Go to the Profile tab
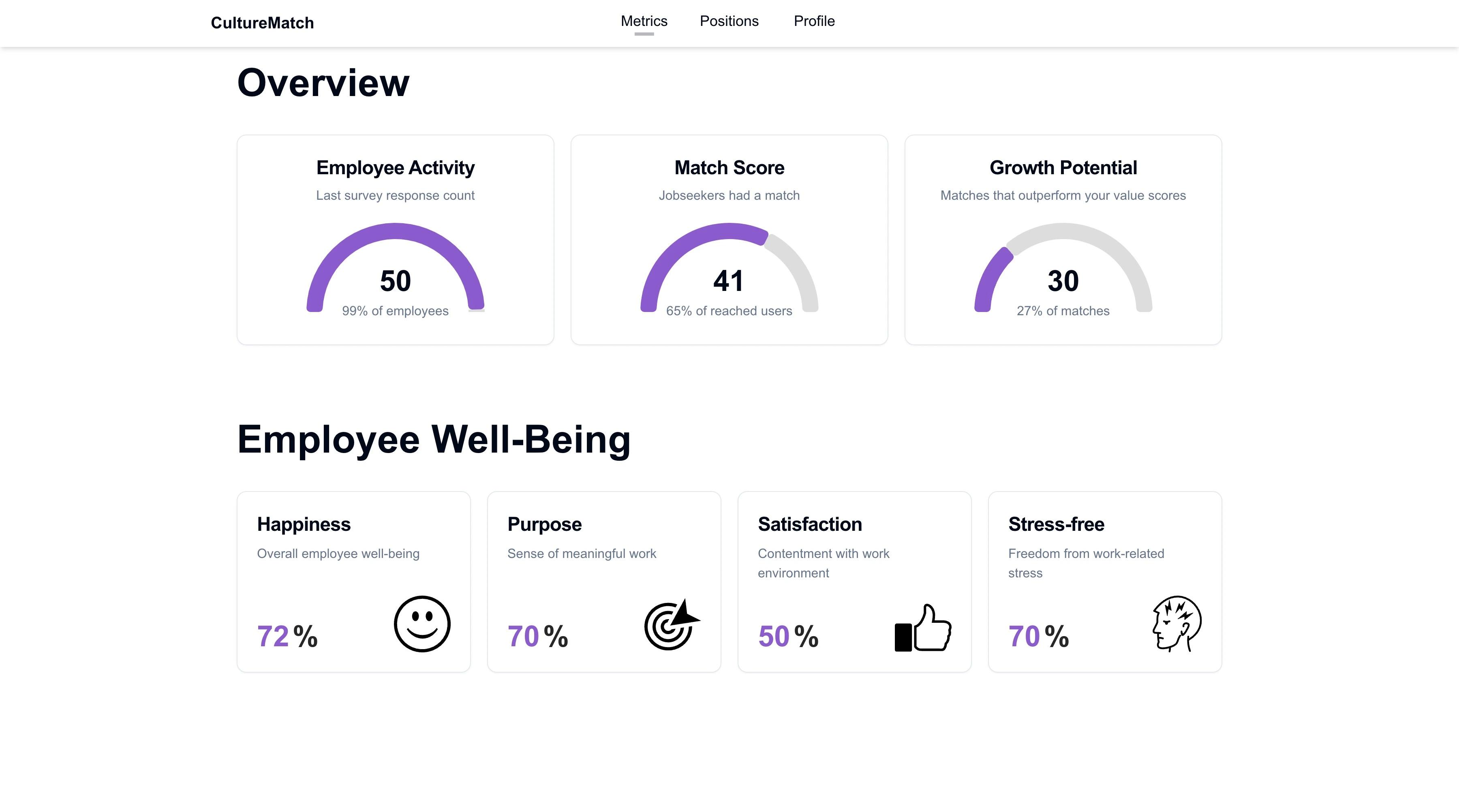Image resolution: width=1459 pixels, height=812 pixels. tap(814, 21)
